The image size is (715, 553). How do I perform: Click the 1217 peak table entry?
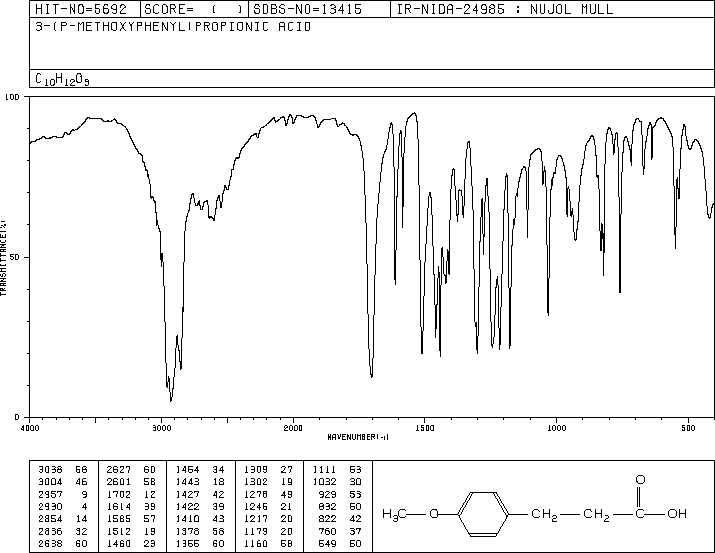268,519
